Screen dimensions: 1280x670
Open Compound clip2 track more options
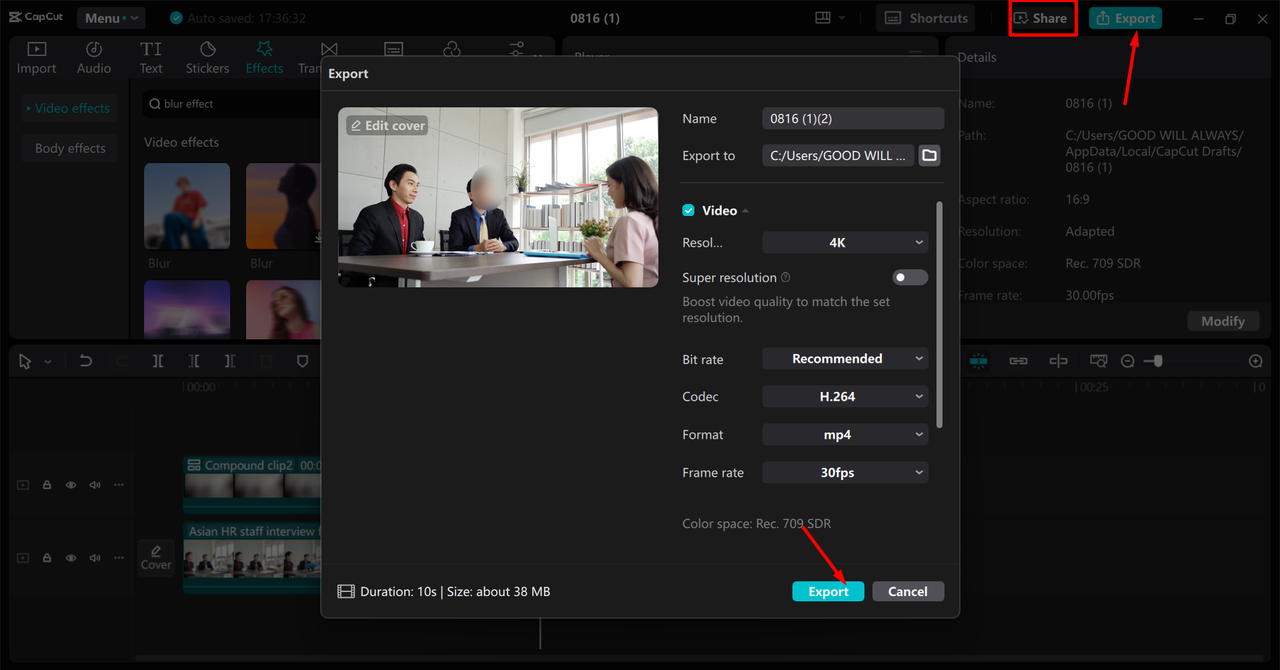coord(119,485)
